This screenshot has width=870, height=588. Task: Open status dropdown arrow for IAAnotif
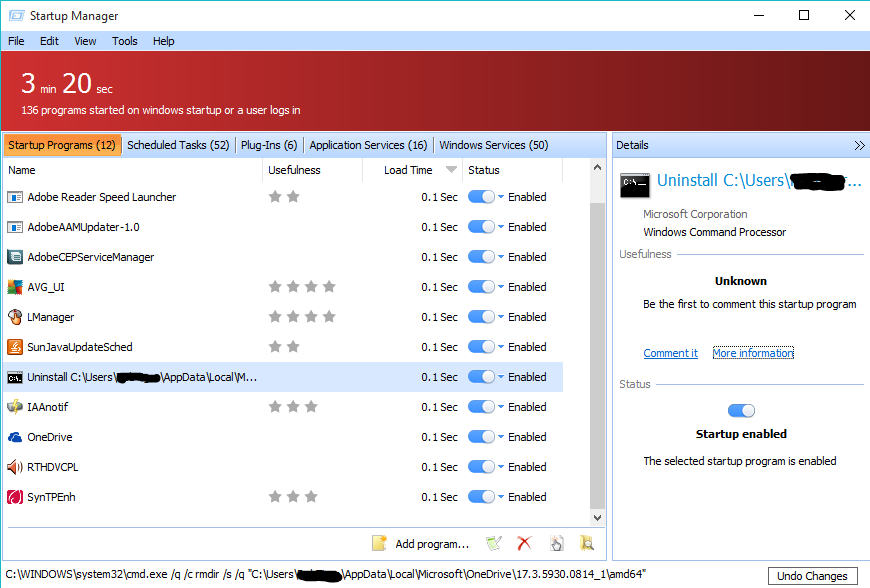point(501,407)
